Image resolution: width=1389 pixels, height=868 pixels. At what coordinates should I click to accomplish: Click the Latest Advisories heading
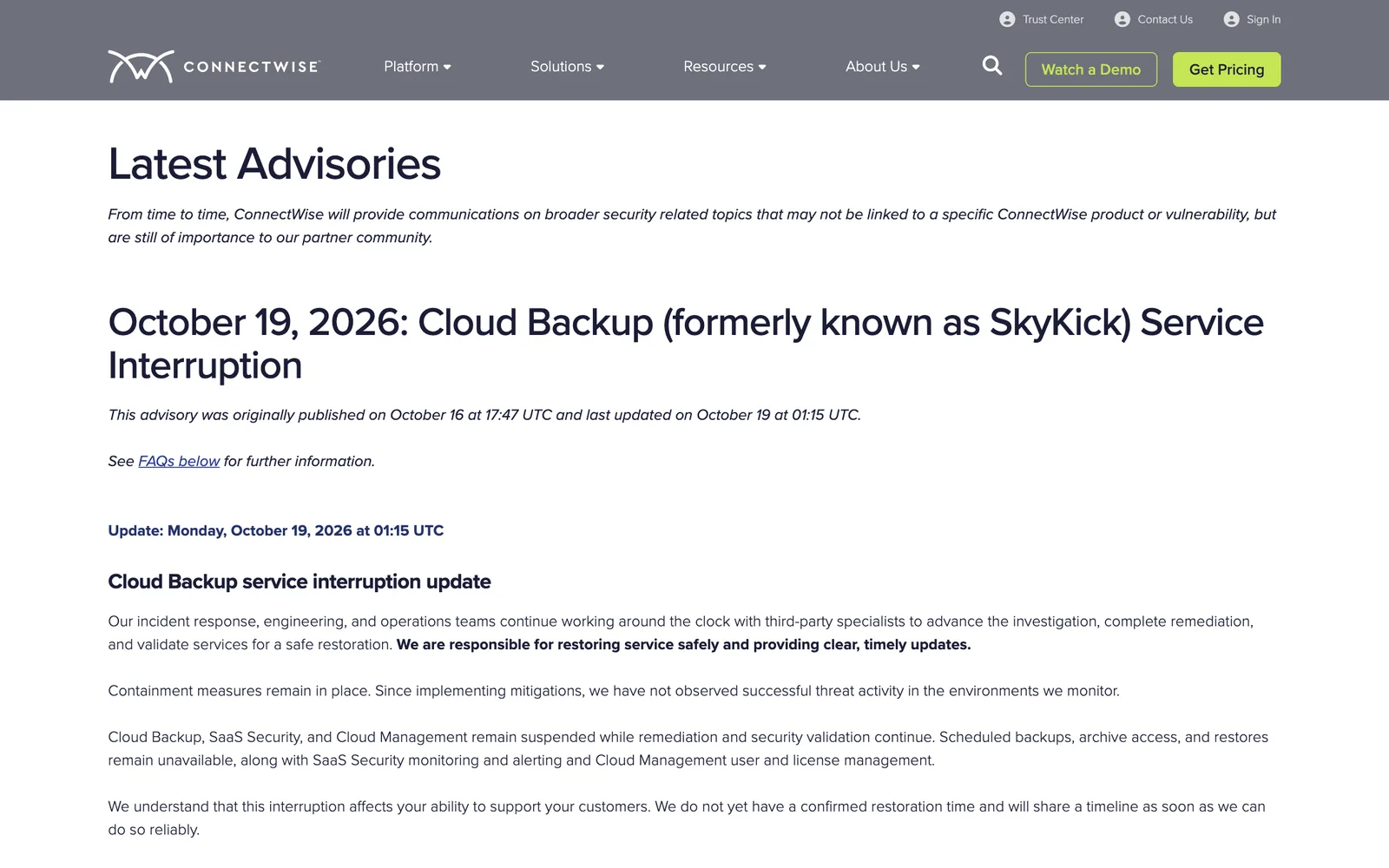(x=274, y=164)
